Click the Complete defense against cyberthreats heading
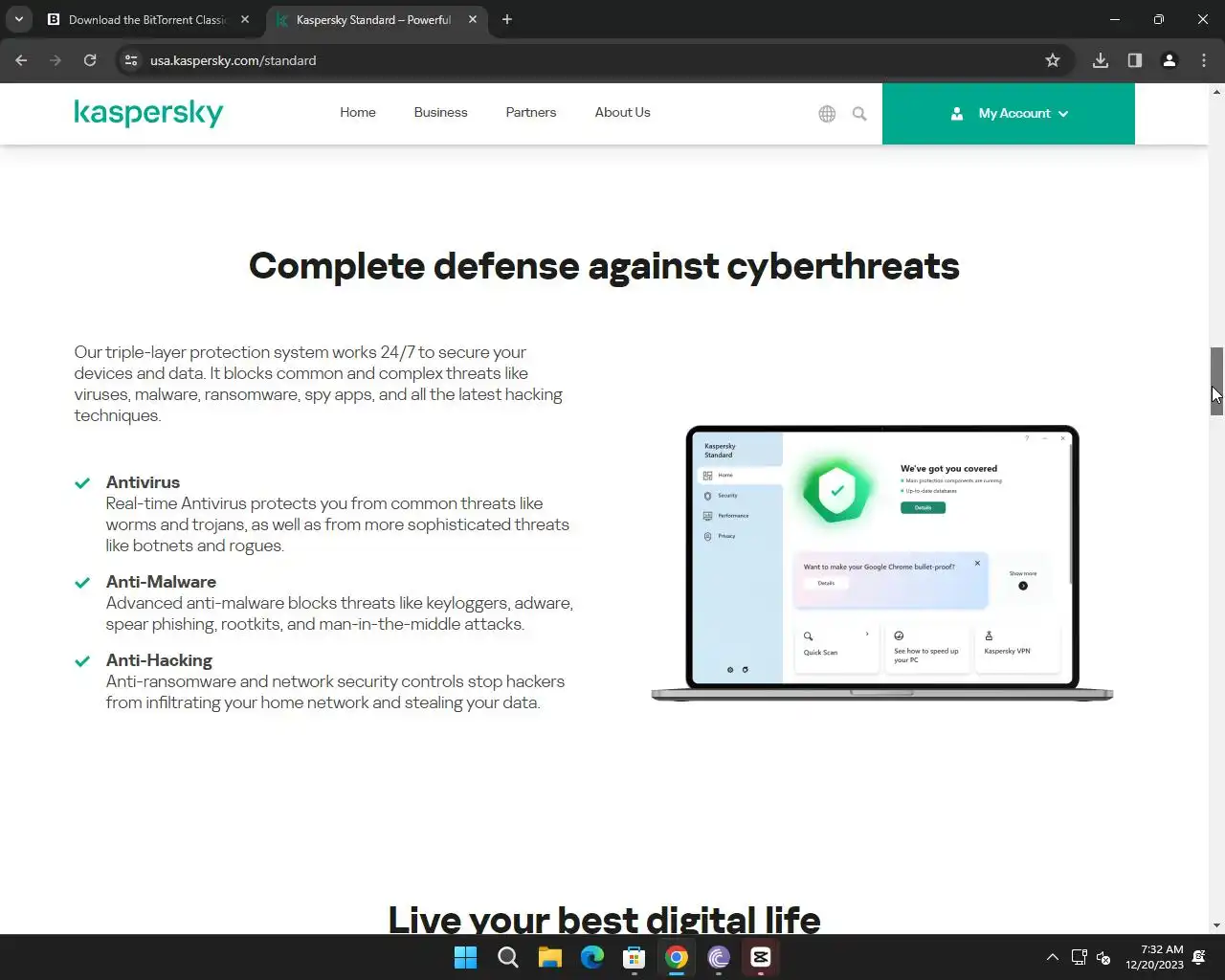The image size is (1225, 980). tap(604, 266)
